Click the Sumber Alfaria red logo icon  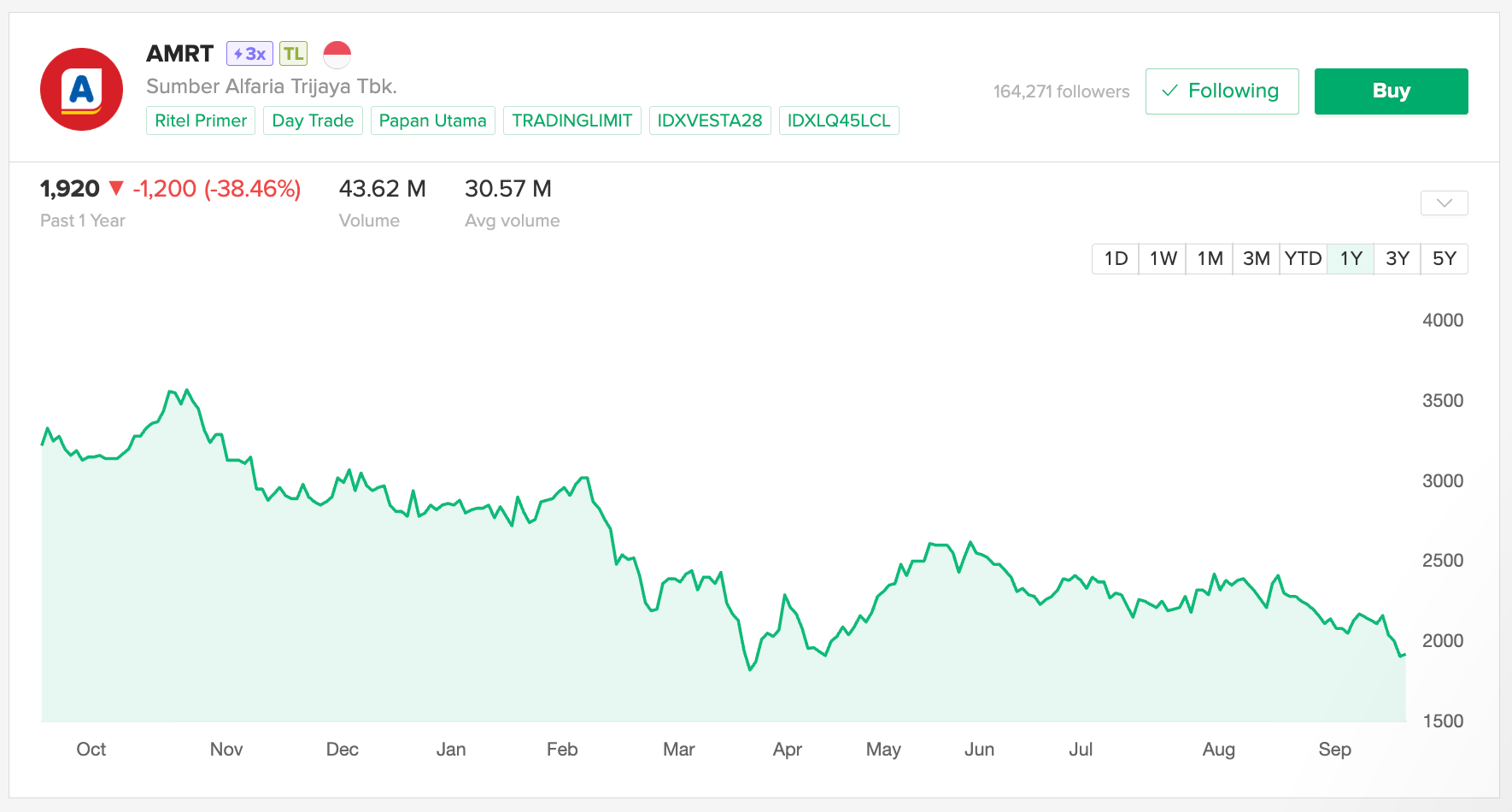pos(81,89)
